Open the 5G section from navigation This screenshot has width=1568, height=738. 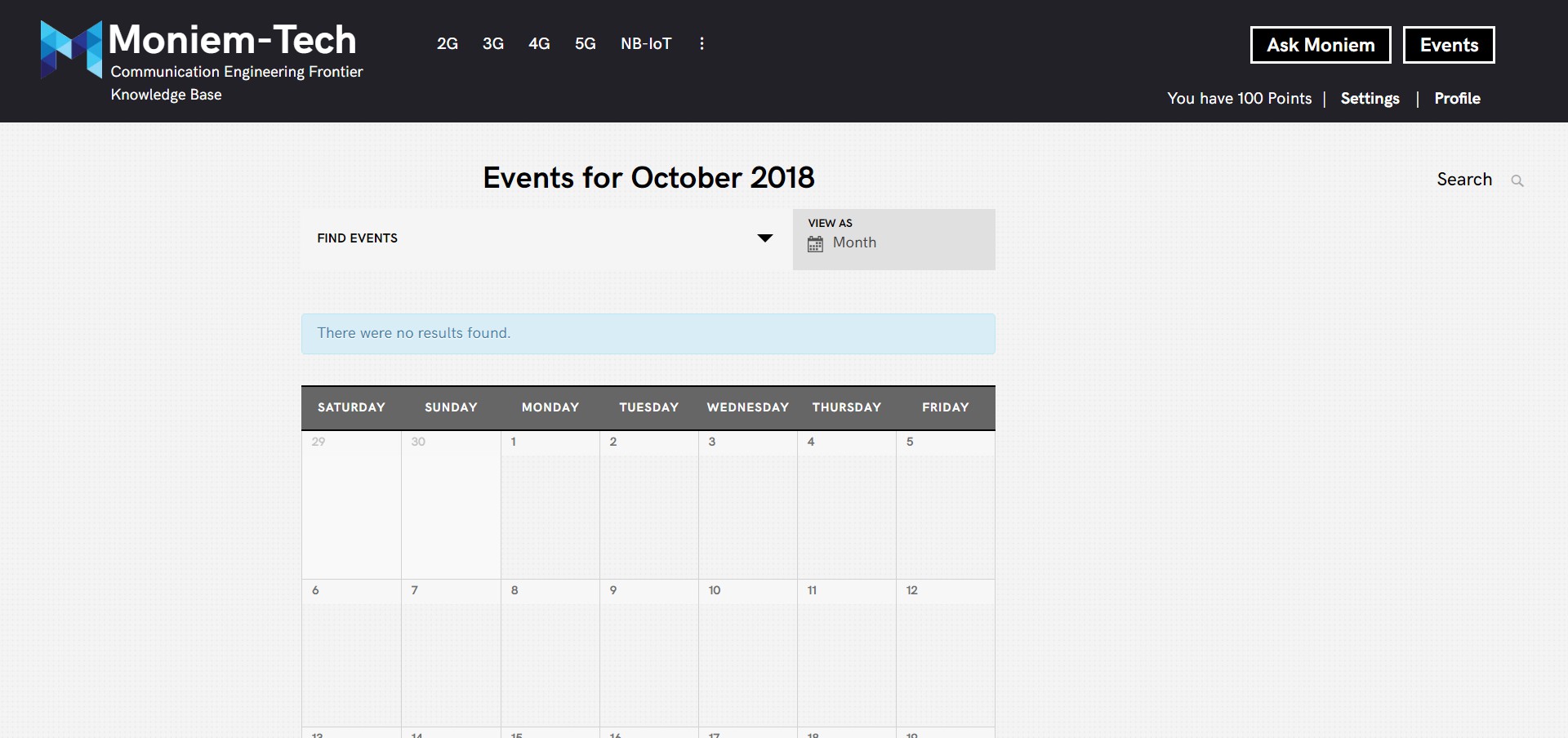click(586, 44)
